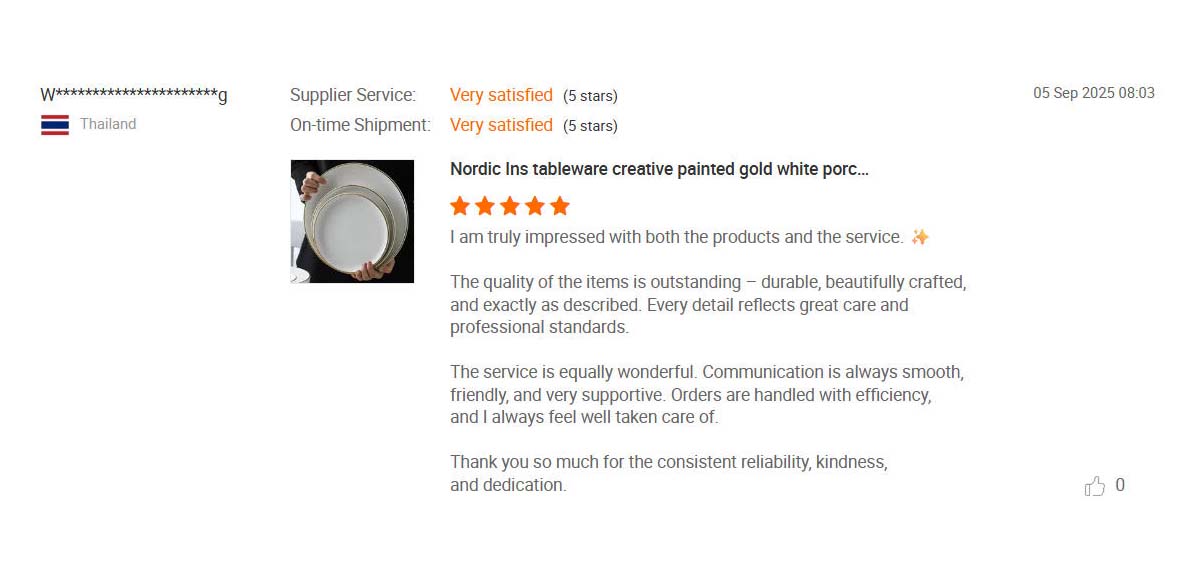Click the review date 05 Sep 2025
Viewport: 1200px width, 580px height.
click(1094, 93)
